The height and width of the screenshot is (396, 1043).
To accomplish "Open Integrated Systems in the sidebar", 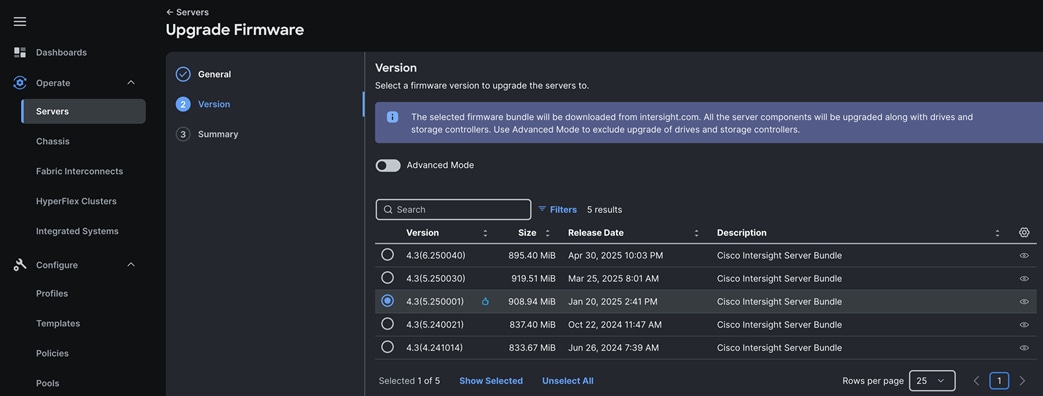I will click(77, 231).
